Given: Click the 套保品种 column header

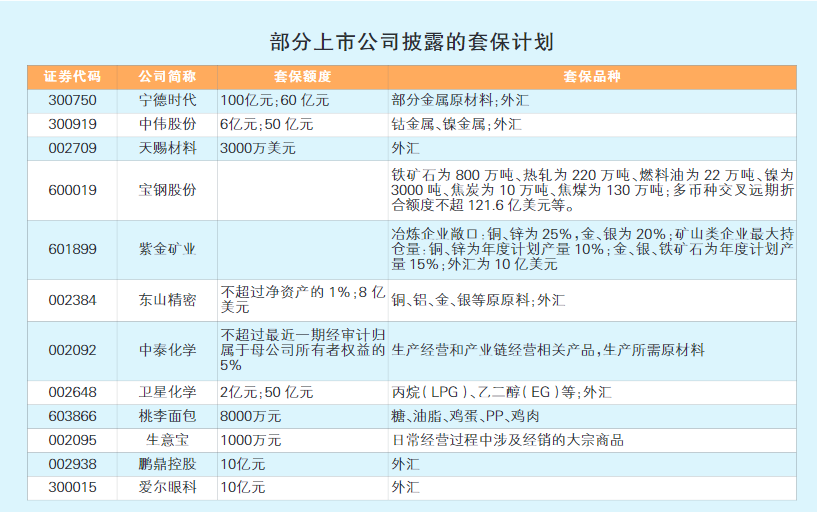Looking at the screenshot, I should coord(592,76).
